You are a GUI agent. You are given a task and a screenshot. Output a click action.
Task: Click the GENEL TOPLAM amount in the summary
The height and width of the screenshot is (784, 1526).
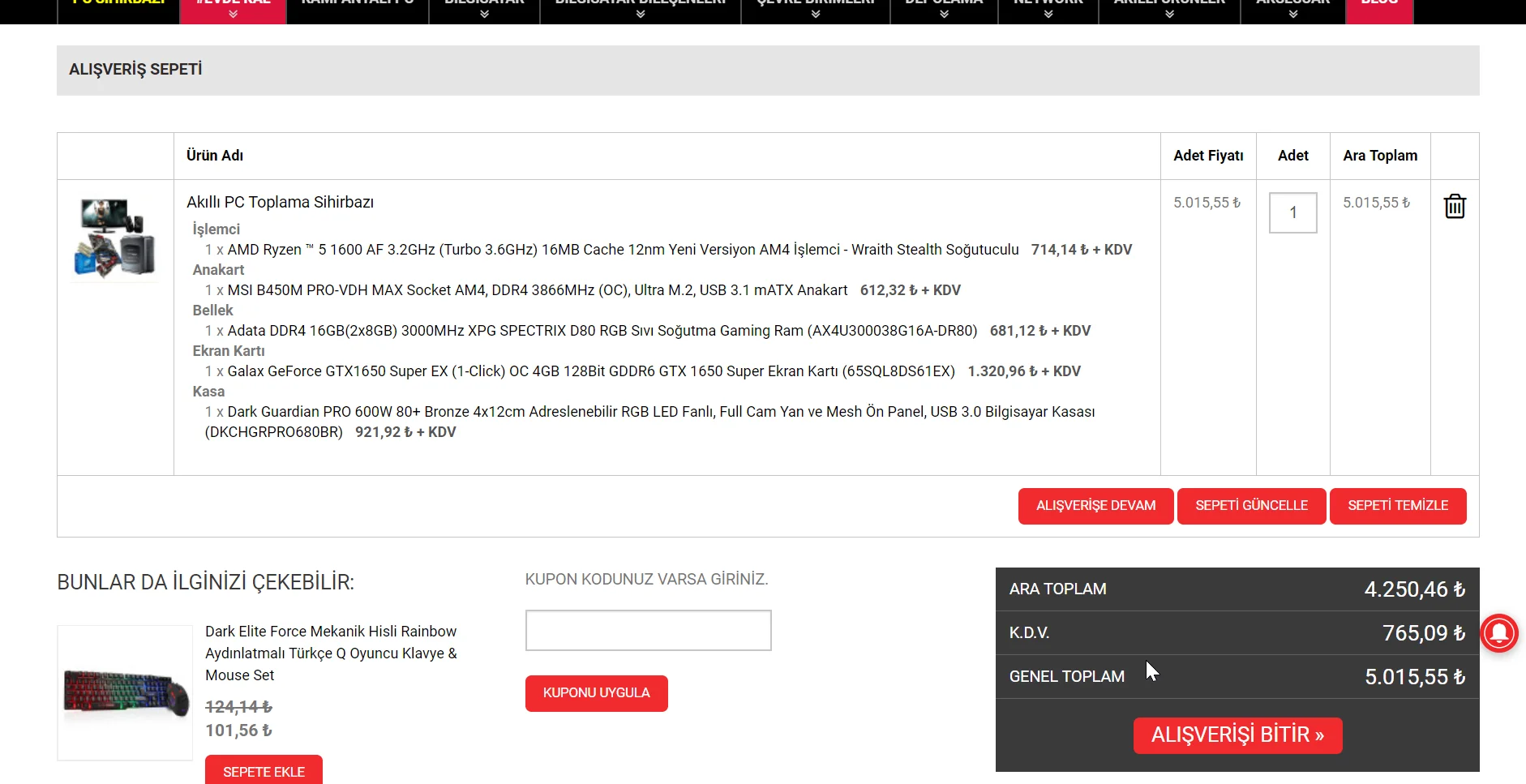click(1415, 677)
